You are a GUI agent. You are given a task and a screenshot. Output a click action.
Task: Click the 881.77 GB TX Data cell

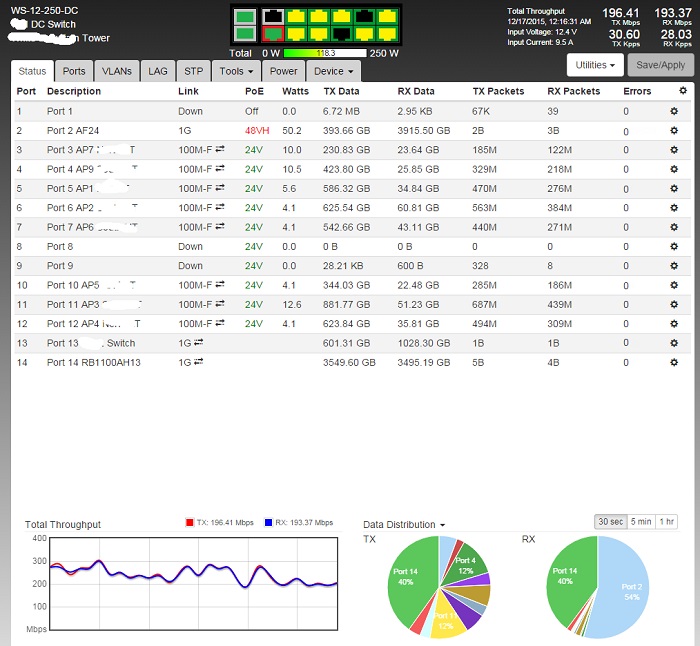point(346,304)
